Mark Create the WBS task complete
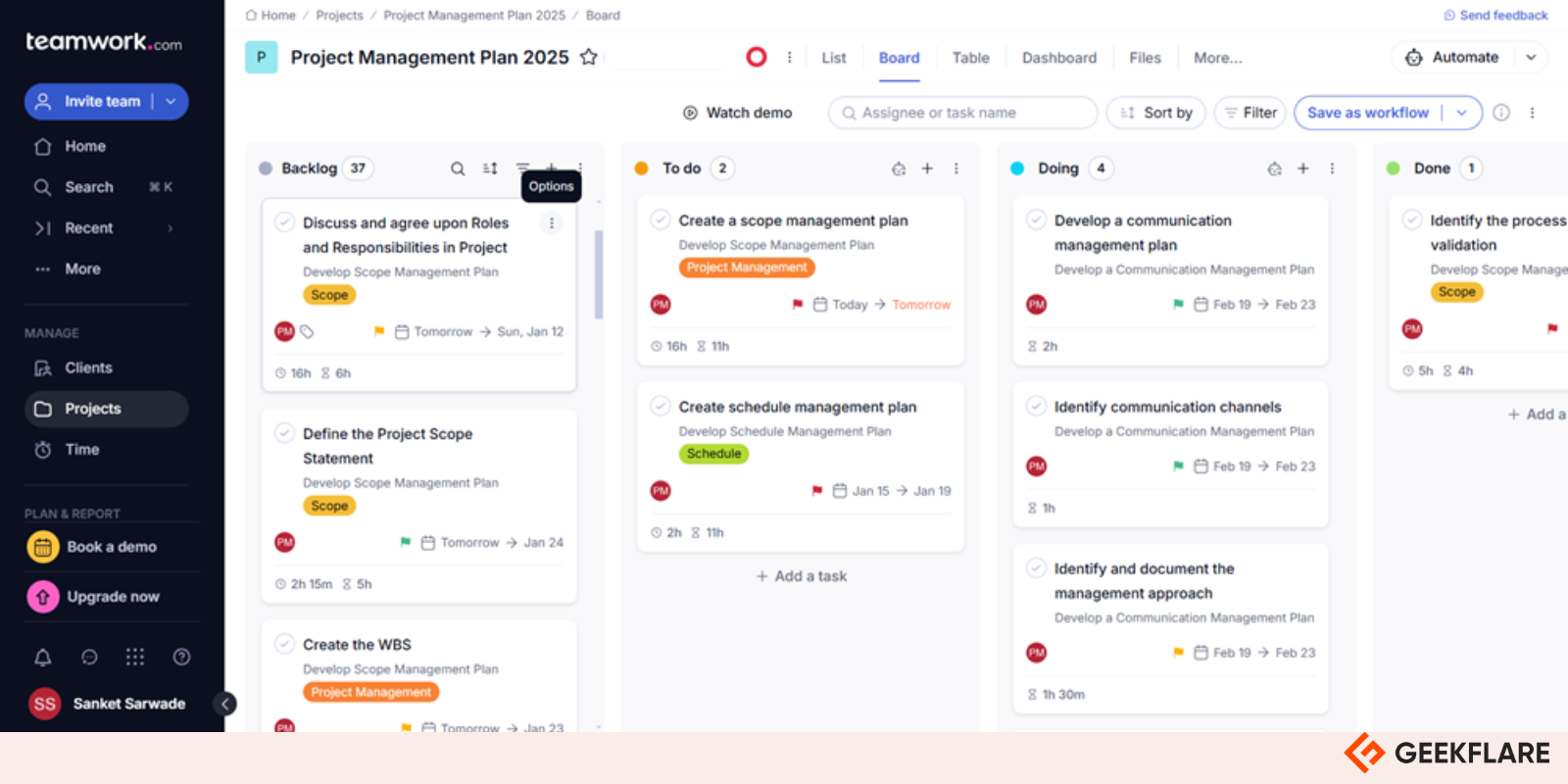1568x784 pixels. point(284,644)
